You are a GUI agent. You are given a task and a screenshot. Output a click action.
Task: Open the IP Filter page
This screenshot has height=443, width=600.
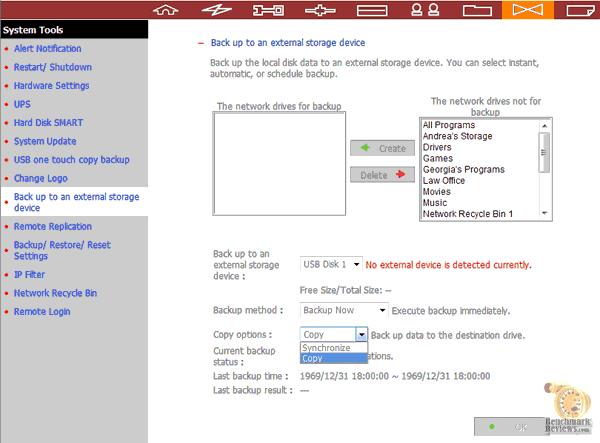tap(29, 275)
